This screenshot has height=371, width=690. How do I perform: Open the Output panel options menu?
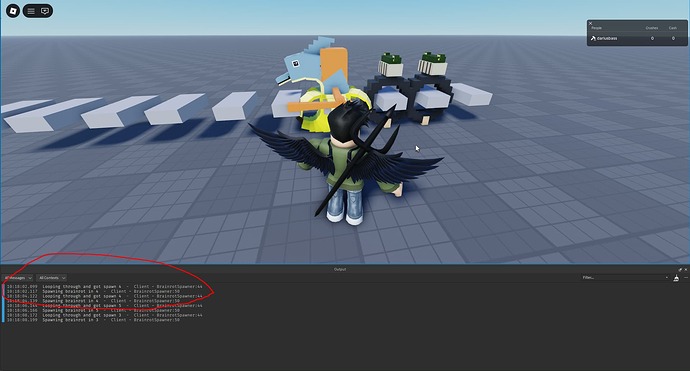click(686, 277)
